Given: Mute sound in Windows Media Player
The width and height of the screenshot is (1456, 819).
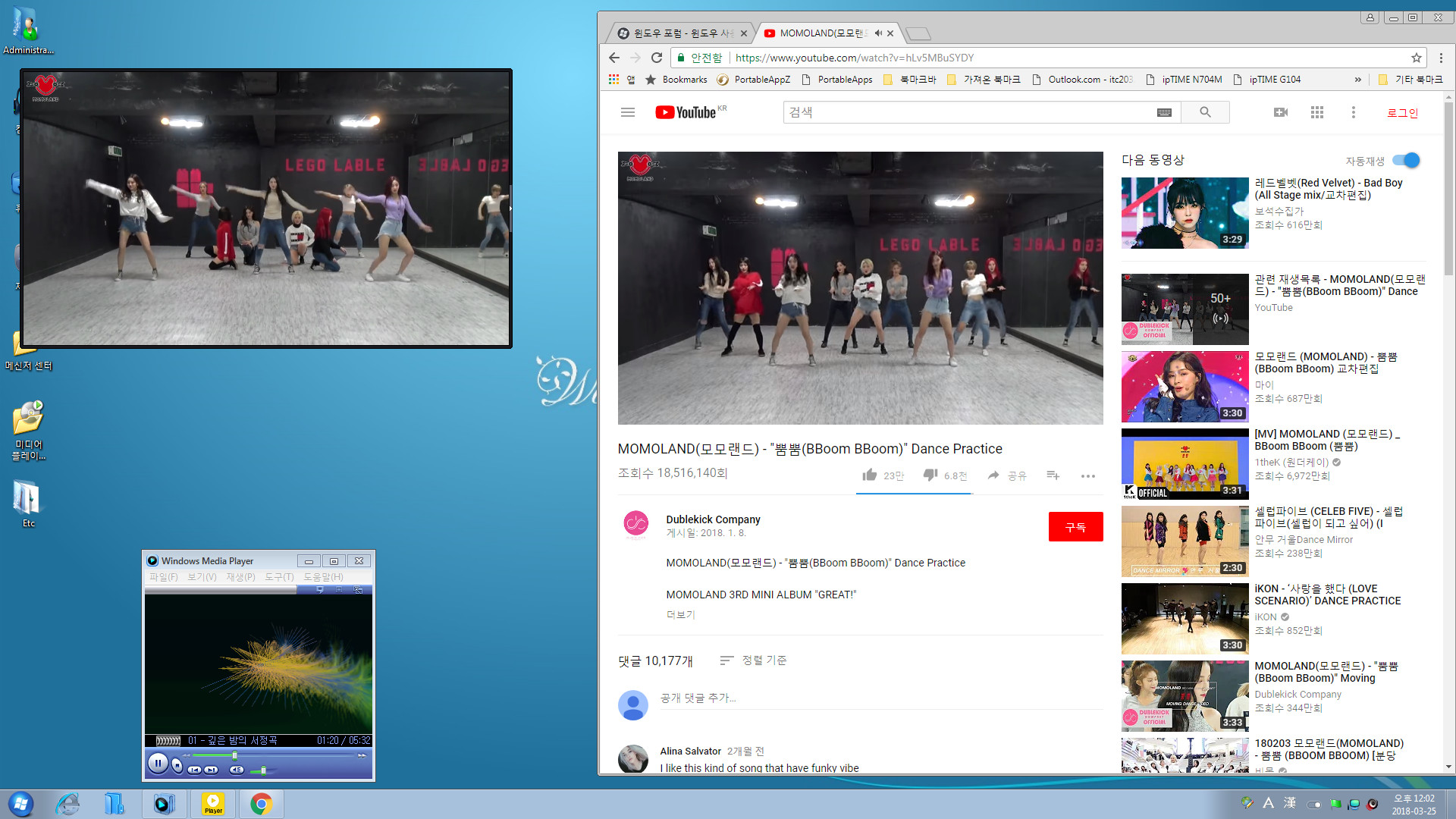Looking at the screenshot, I should tap(237, 770).
